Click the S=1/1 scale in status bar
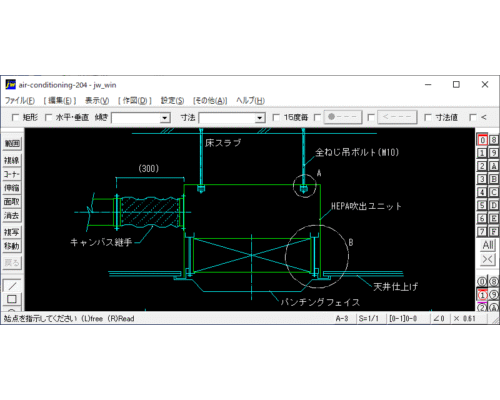 [369, 319]
